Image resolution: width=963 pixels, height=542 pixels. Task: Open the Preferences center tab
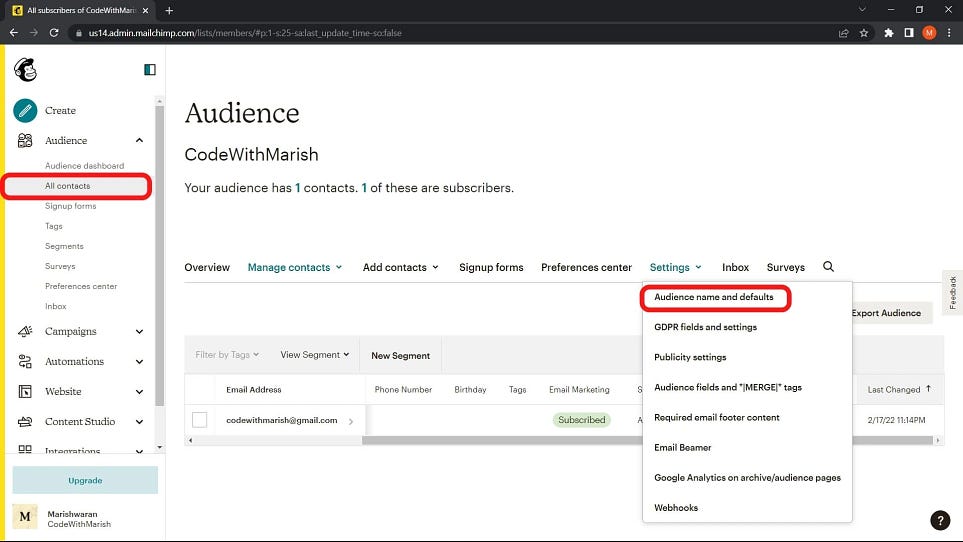[587, 268]
